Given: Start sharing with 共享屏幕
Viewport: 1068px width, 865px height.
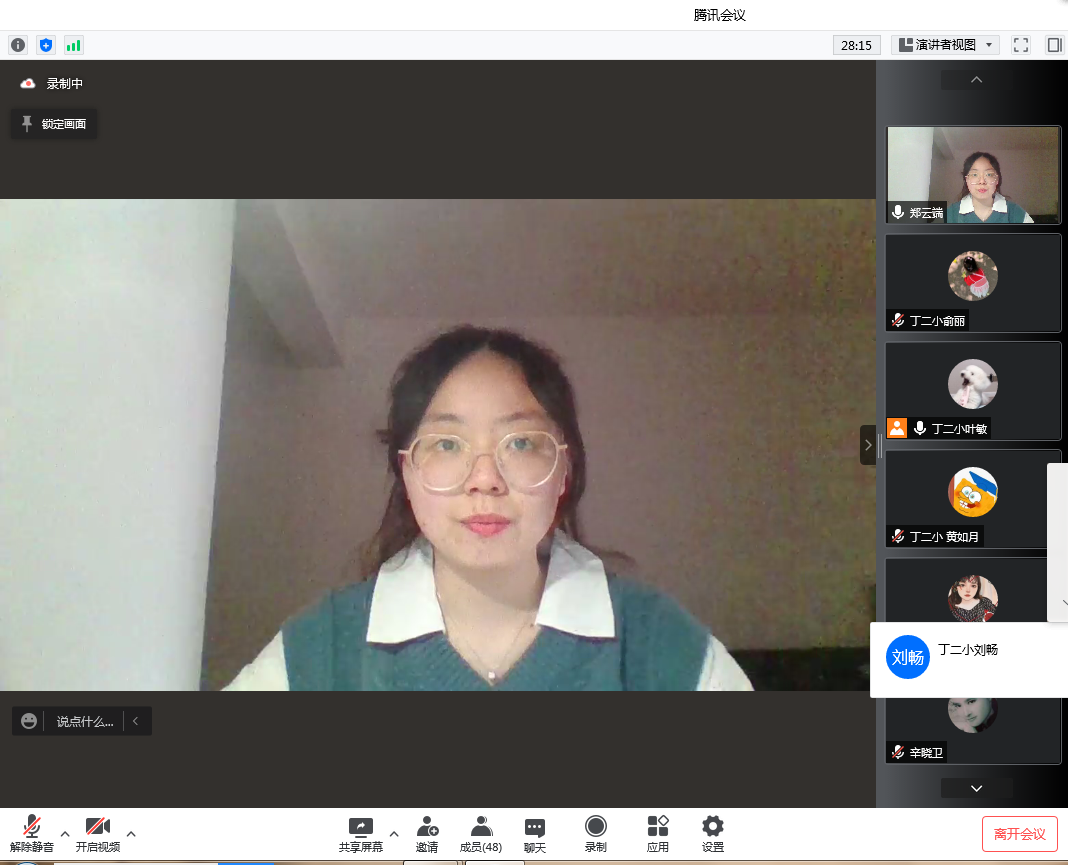Looking at the screenshot, I should pyautogui.click(x=360, y=834).
